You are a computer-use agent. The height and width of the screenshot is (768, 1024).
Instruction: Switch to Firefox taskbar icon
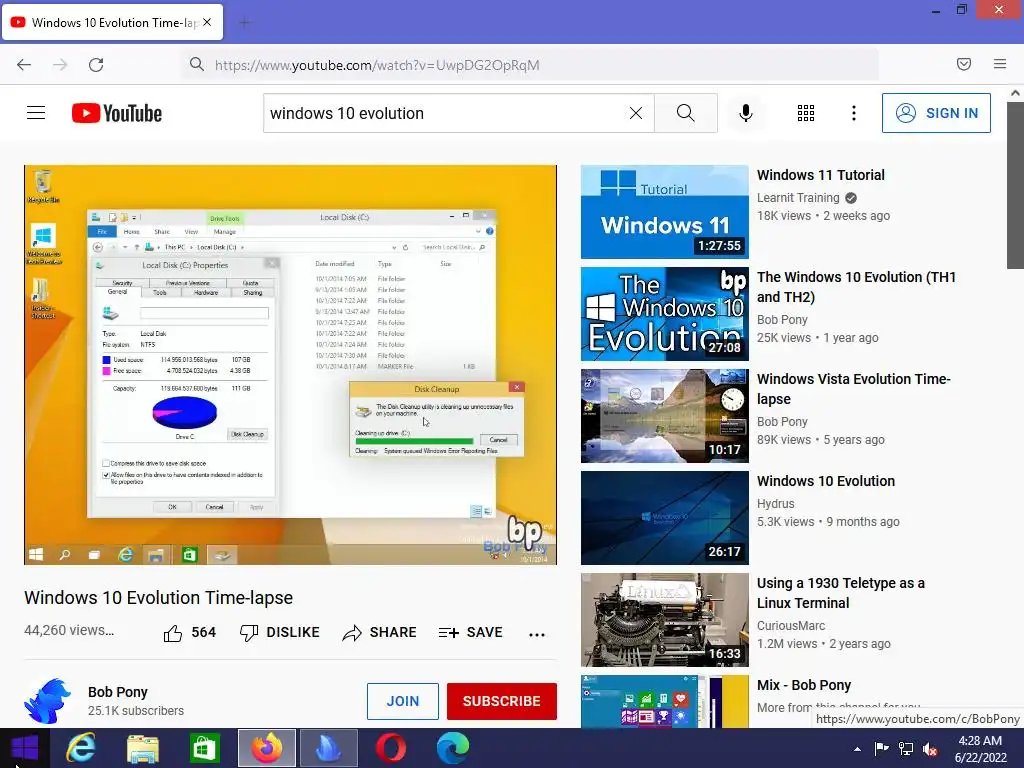pyautogui.click(x=266, y=748)
